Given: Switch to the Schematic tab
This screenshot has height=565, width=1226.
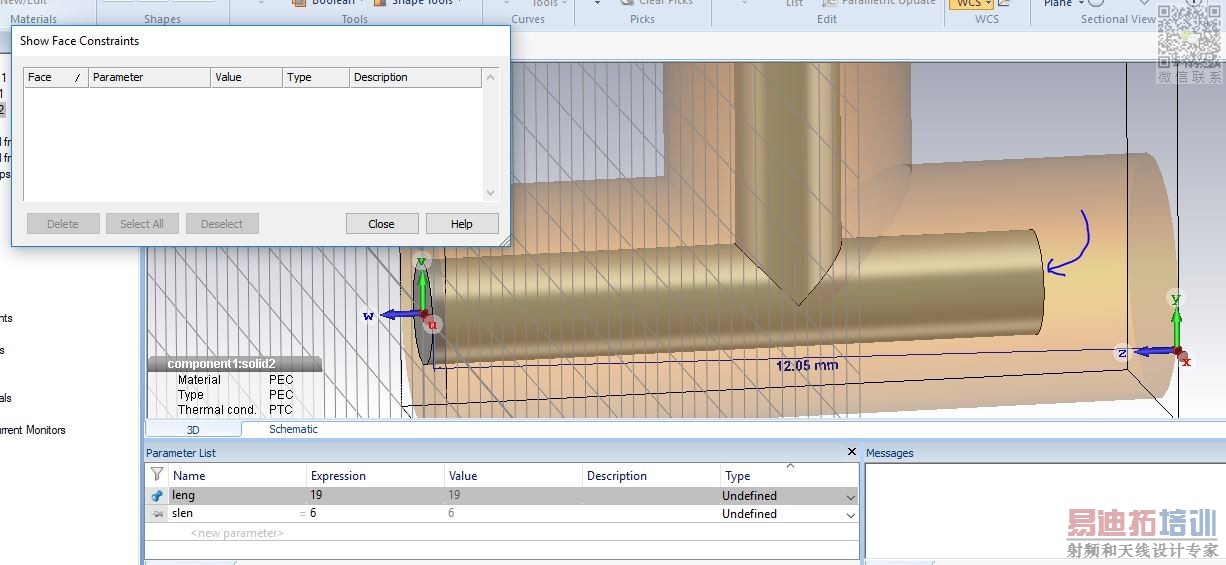Looking at the screenshot, I should click(x=293, y=429).
